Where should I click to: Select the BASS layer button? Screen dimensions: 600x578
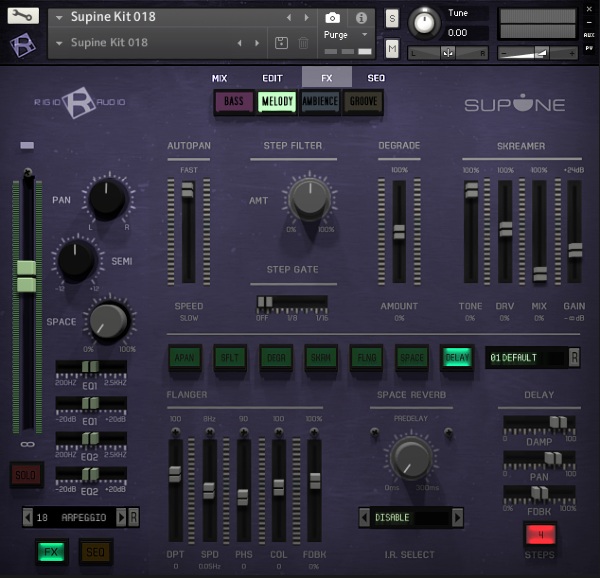tap(233, 101)
